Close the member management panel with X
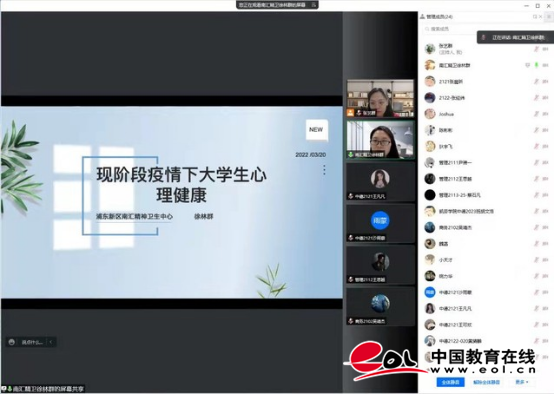 (540, 17)
